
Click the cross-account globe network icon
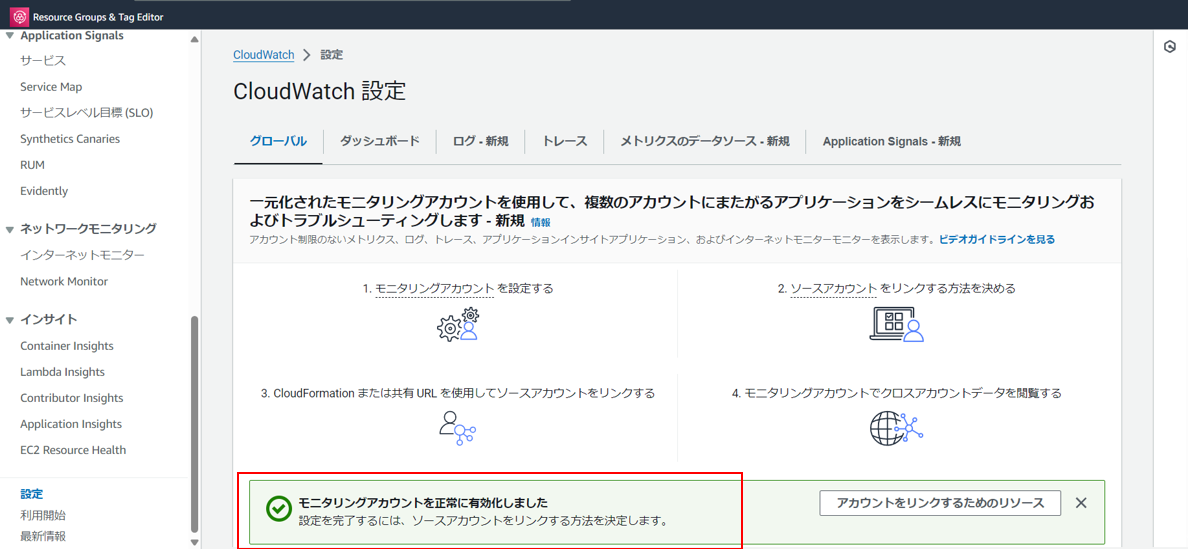coord(896,429)
